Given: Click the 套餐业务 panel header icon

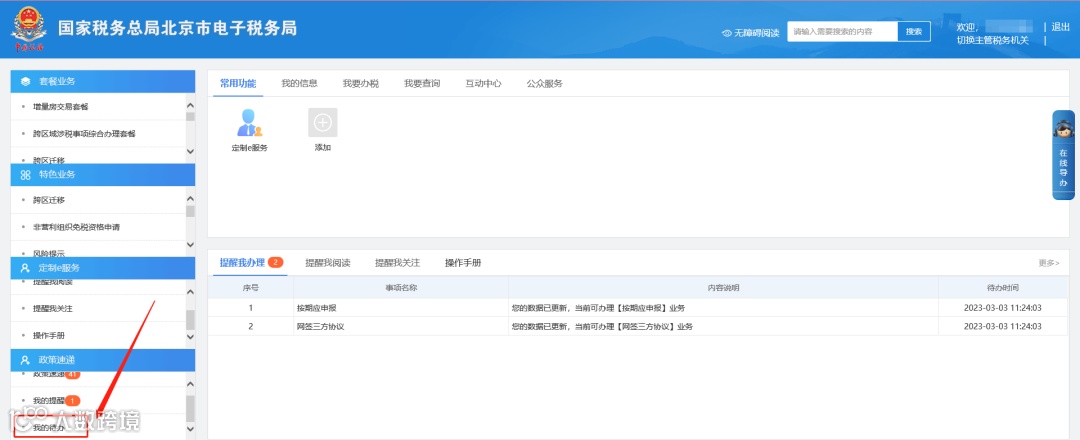Looking at the screenshot, I should (25, 81).
